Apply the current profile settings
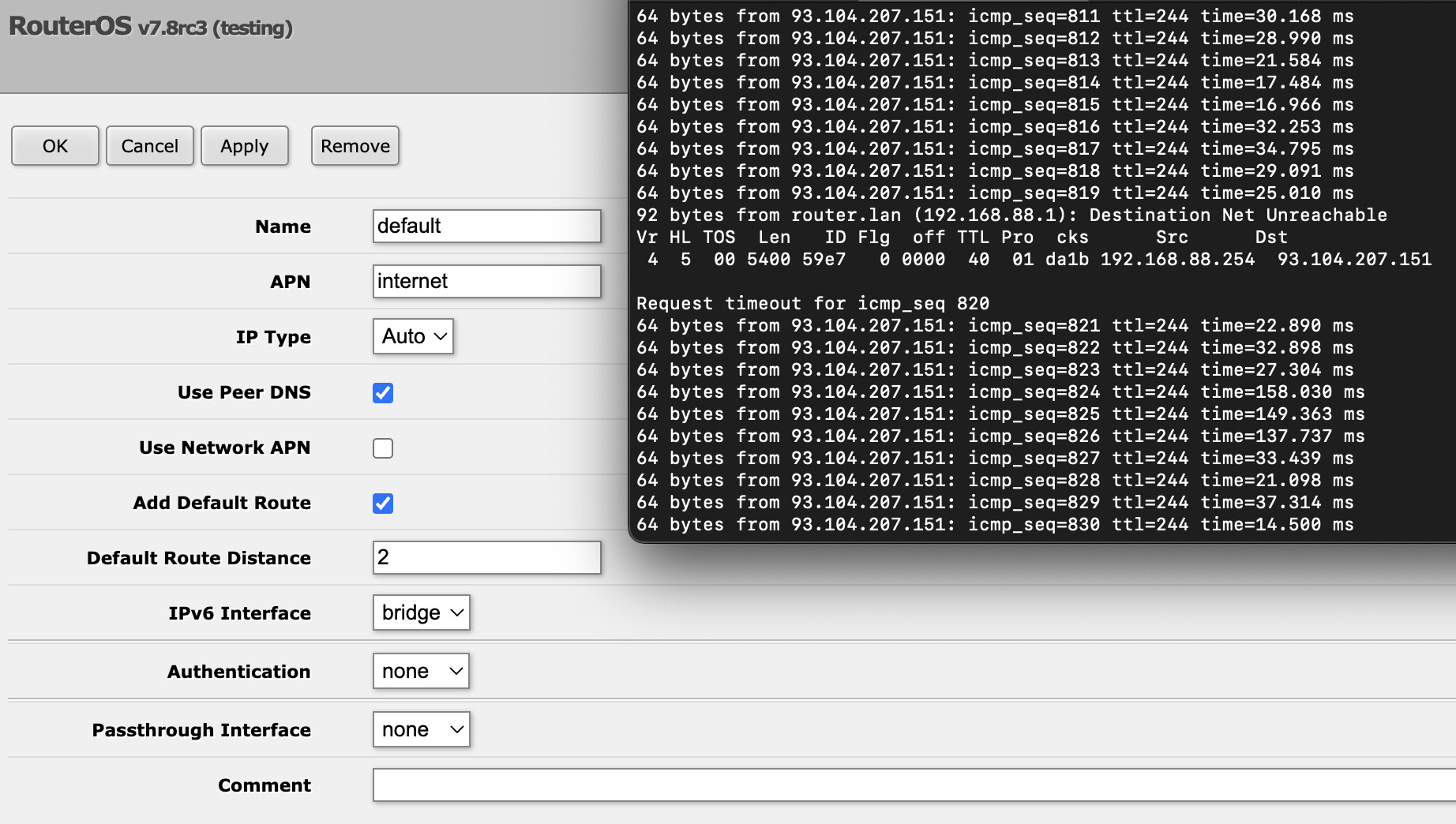The height and width of the screenshot is (824, 1456). [245, 146]
